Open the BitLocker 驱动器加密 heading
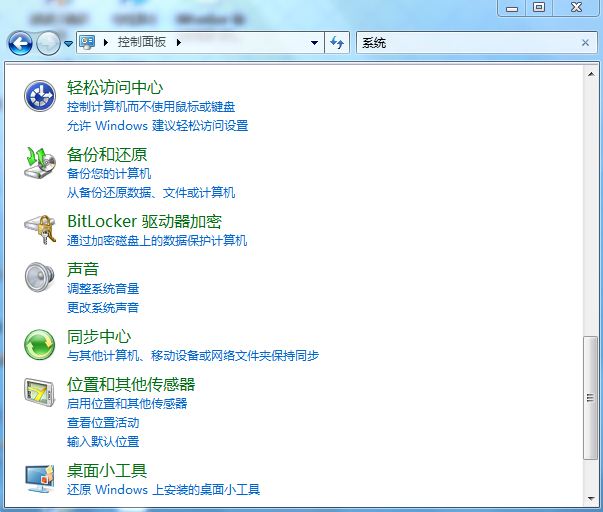603x512 pixels. (145, 221)
